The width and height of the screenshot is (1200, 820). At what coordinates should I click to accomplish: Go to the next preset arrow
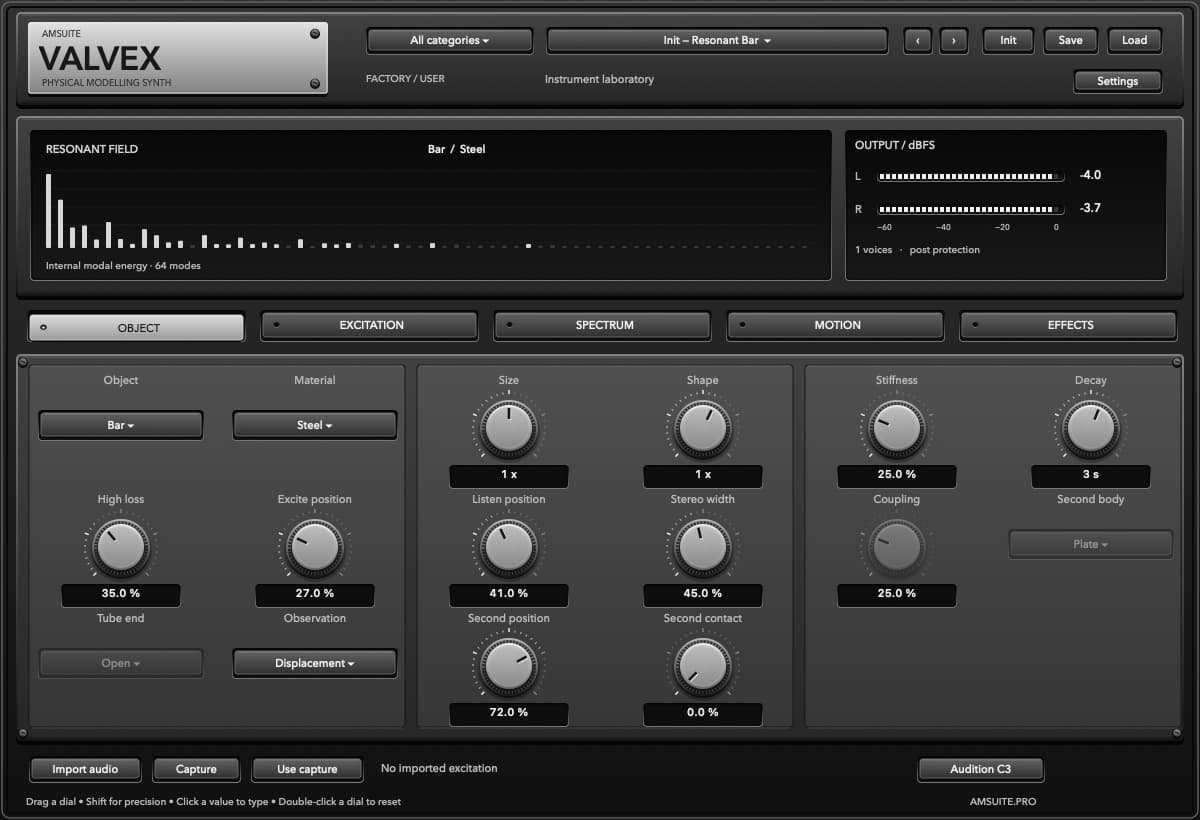point(954,41)
